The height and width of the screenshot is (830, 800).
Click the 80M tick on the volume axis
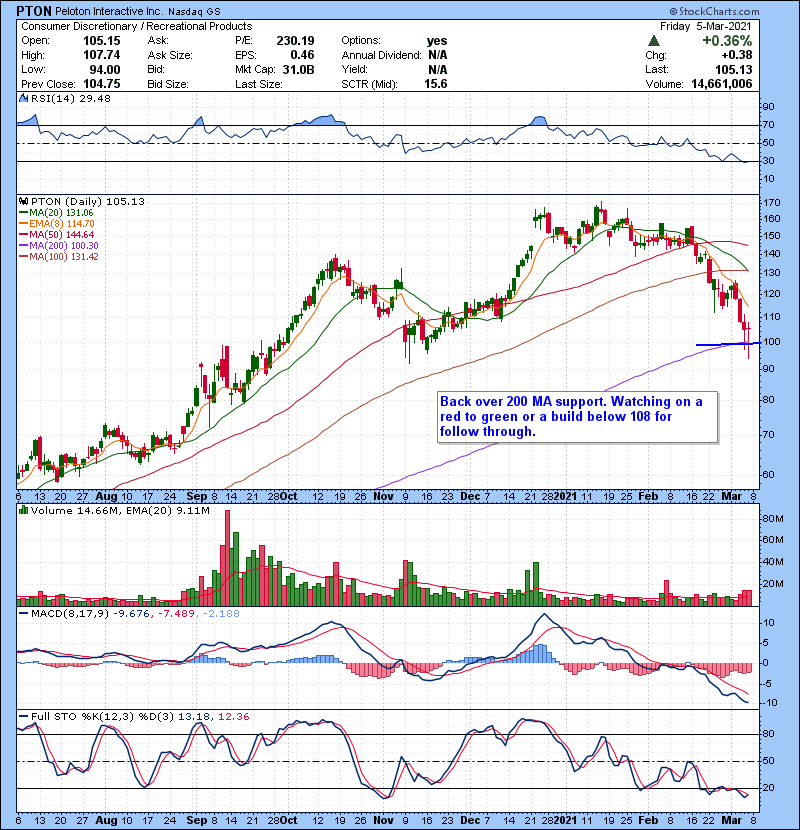point(773,518)
